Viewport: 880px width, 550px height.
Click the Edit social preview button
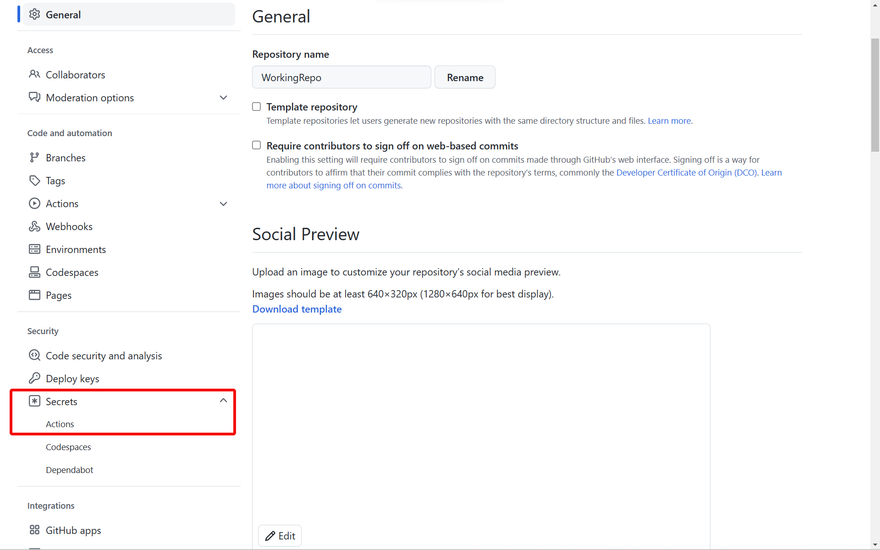coord(280,536)
